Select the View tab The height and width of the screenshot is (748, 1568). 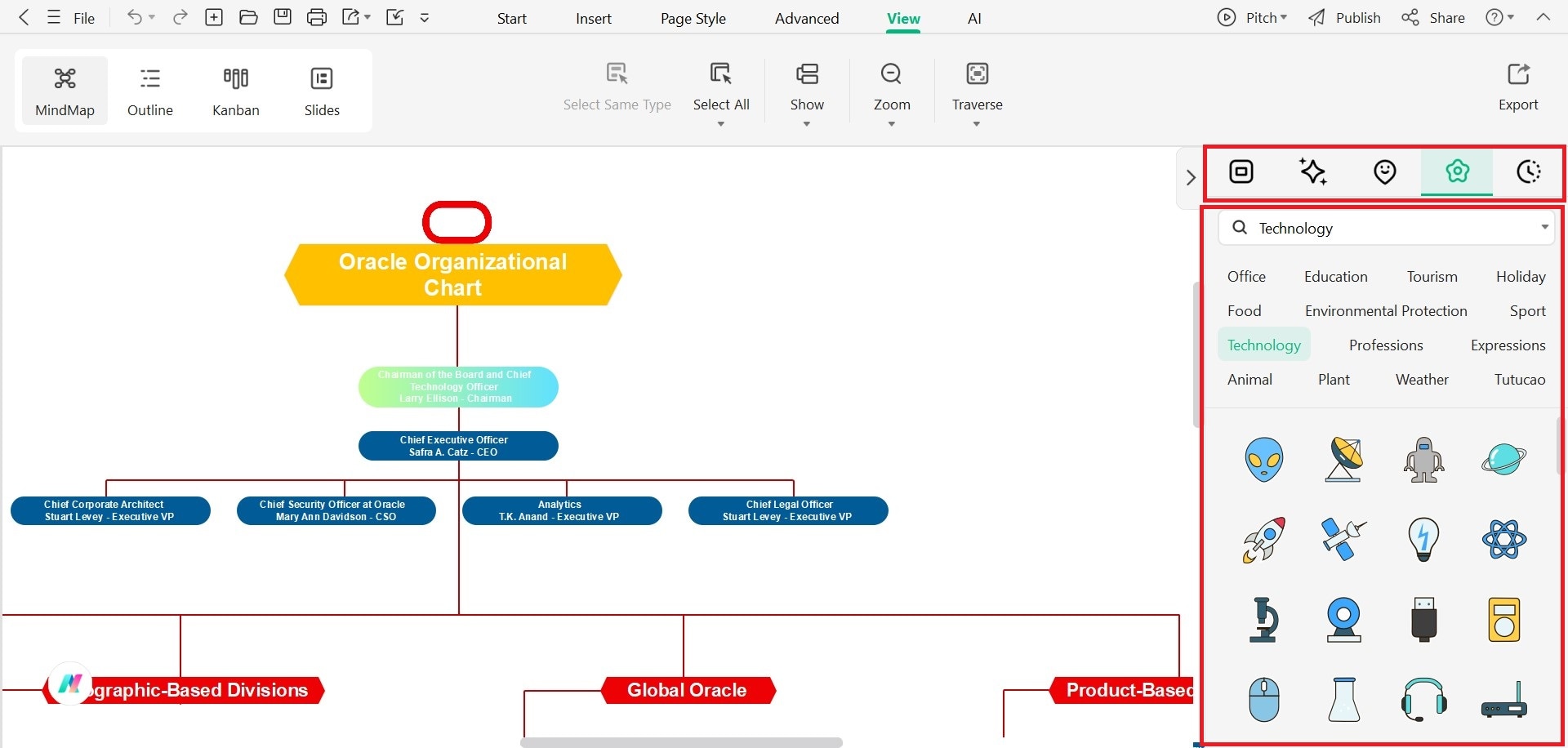[903, 18]
